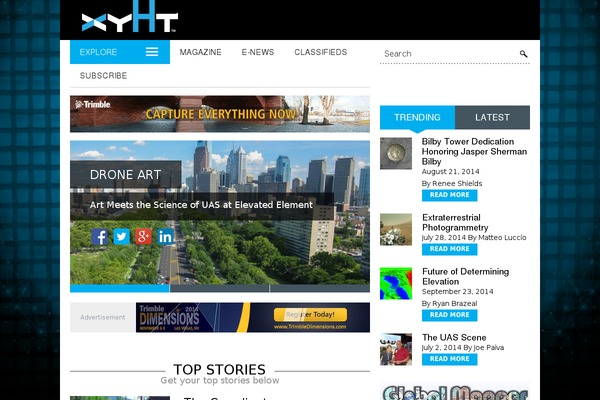Viewport: 600px width, 400px height.
Task: Open The UAS Scene article title
Action: pos(454,337)
